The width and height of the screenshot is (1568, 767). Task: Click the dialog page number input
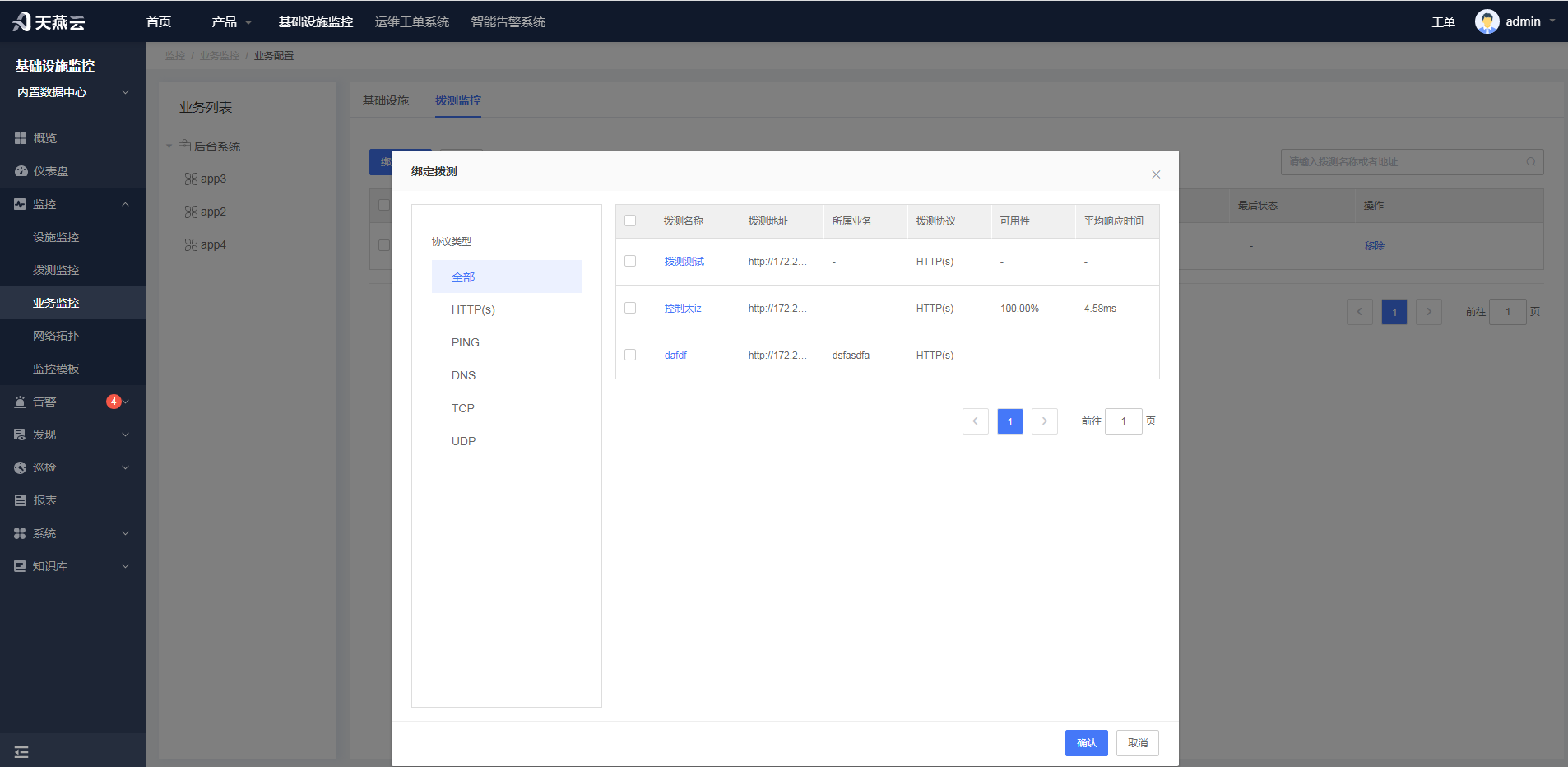point(1123,421)
